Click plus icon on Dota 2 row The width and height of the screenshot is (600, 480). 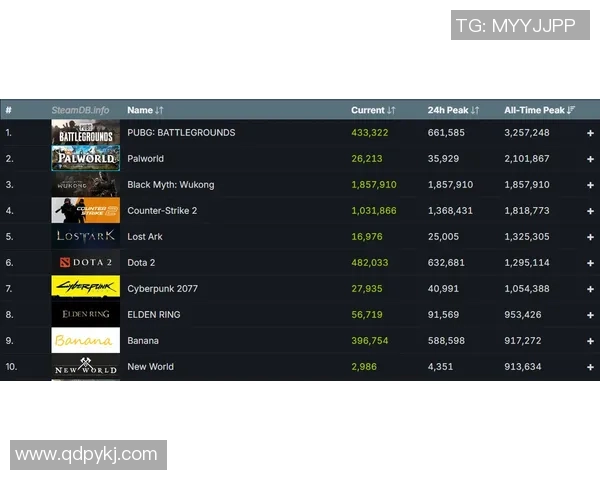590,263
